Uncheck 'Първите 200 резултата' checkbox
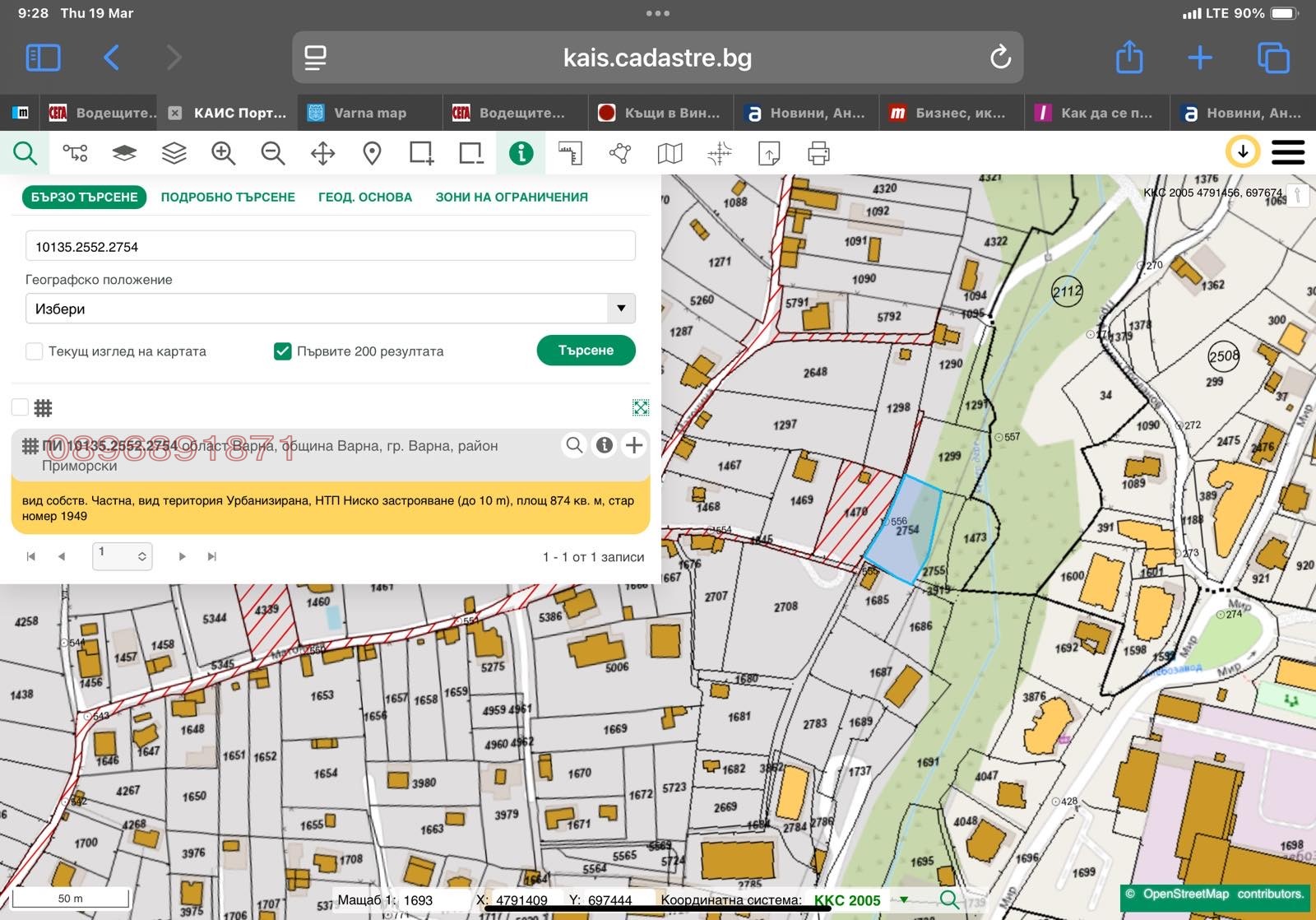Viewport: 1316px width, 920px height. coord(282,351)
